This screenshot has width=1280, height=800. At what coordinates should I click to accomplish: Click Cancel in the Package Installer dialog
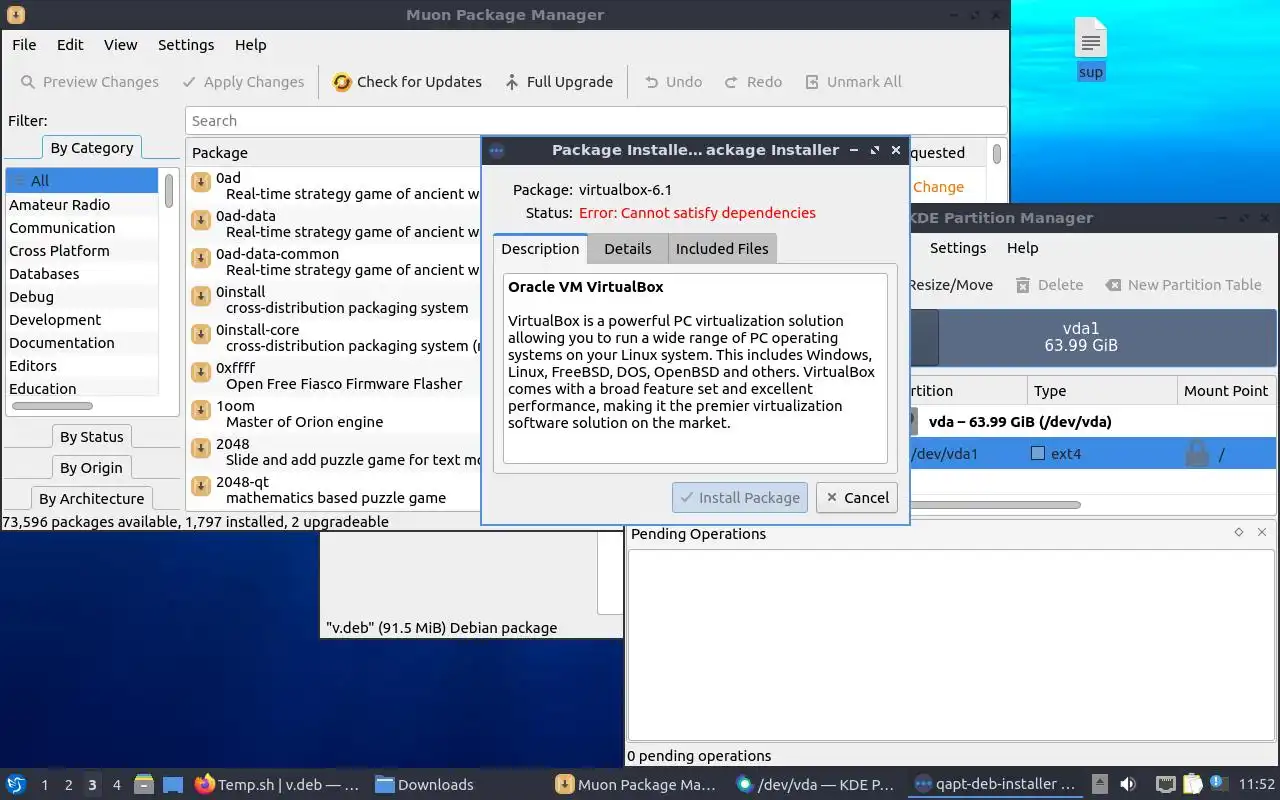857,497
